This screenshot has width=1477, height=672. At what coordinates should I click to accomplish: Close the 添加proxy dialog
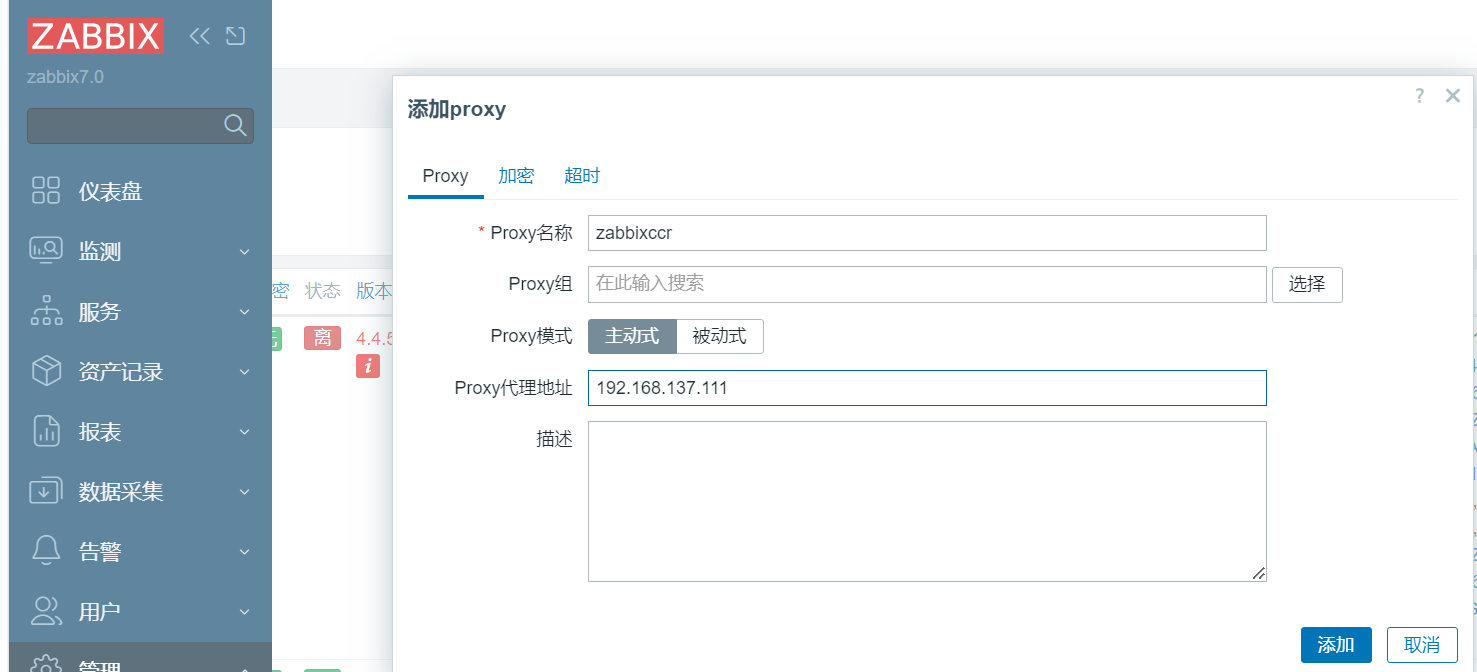[1453, 96]
